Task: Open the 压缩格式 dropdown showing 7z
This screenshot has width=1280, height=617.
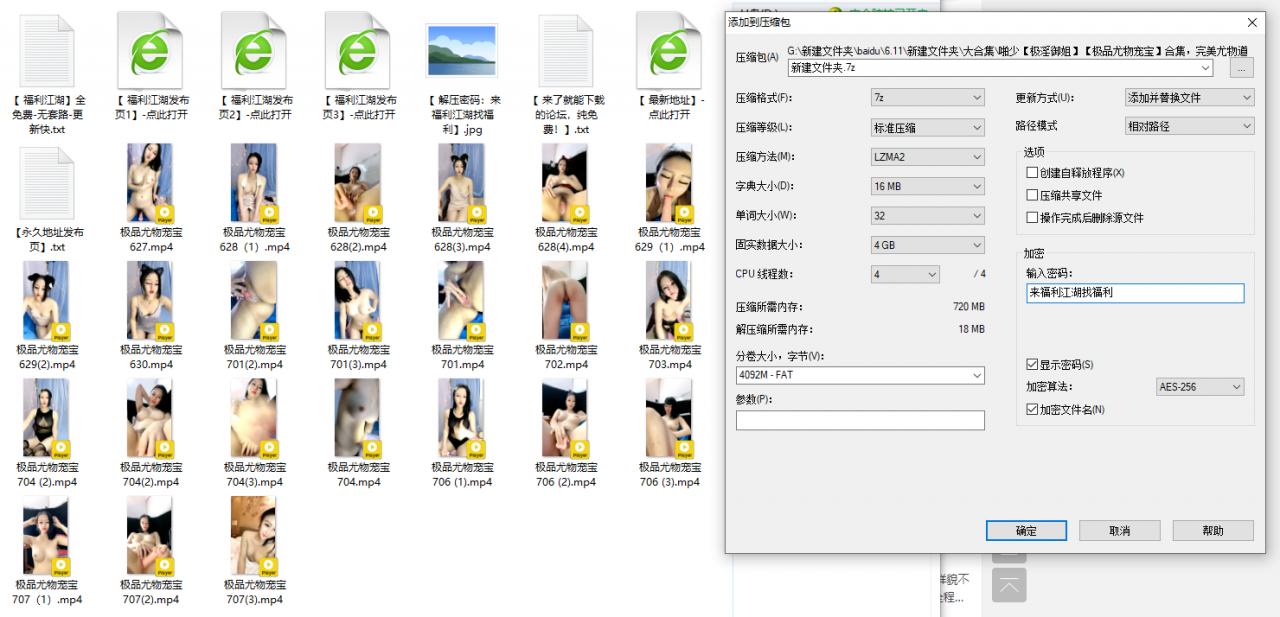Action: click(x=927, y=97)
